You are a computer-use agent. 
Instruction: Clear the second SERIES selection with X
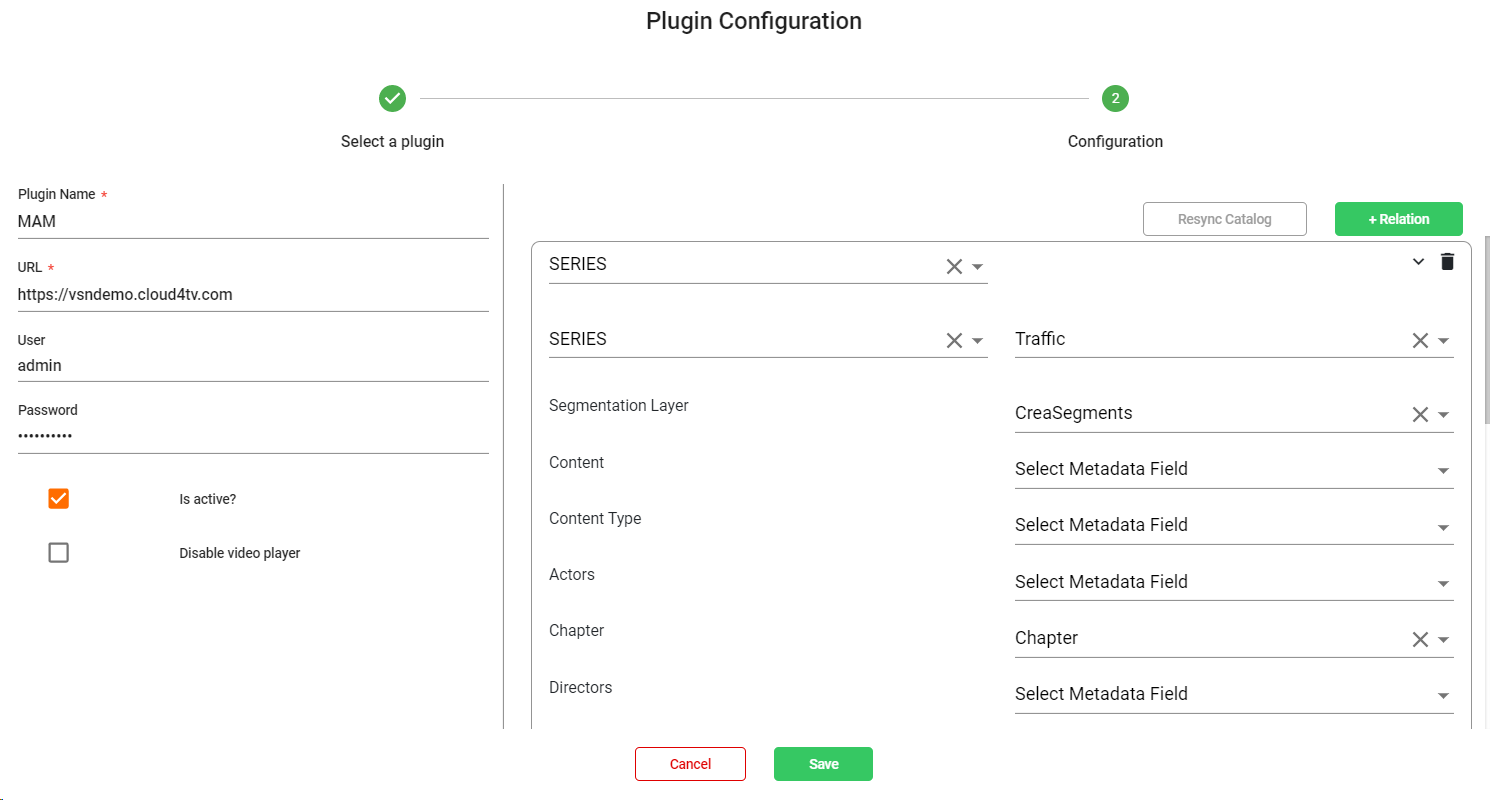coord(953,341)
